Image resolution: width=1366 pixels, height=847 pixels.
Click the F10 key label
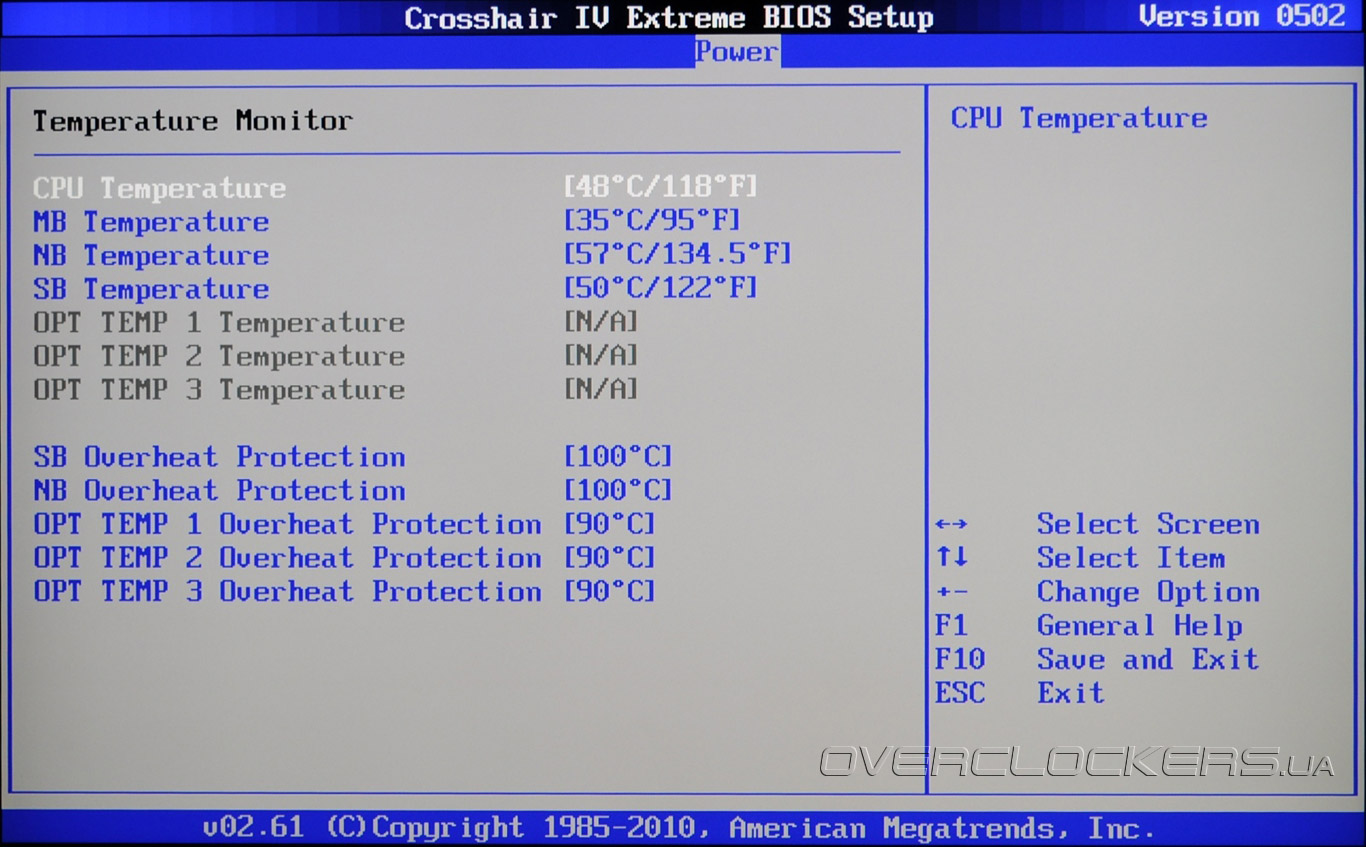[x=960, y=660]
